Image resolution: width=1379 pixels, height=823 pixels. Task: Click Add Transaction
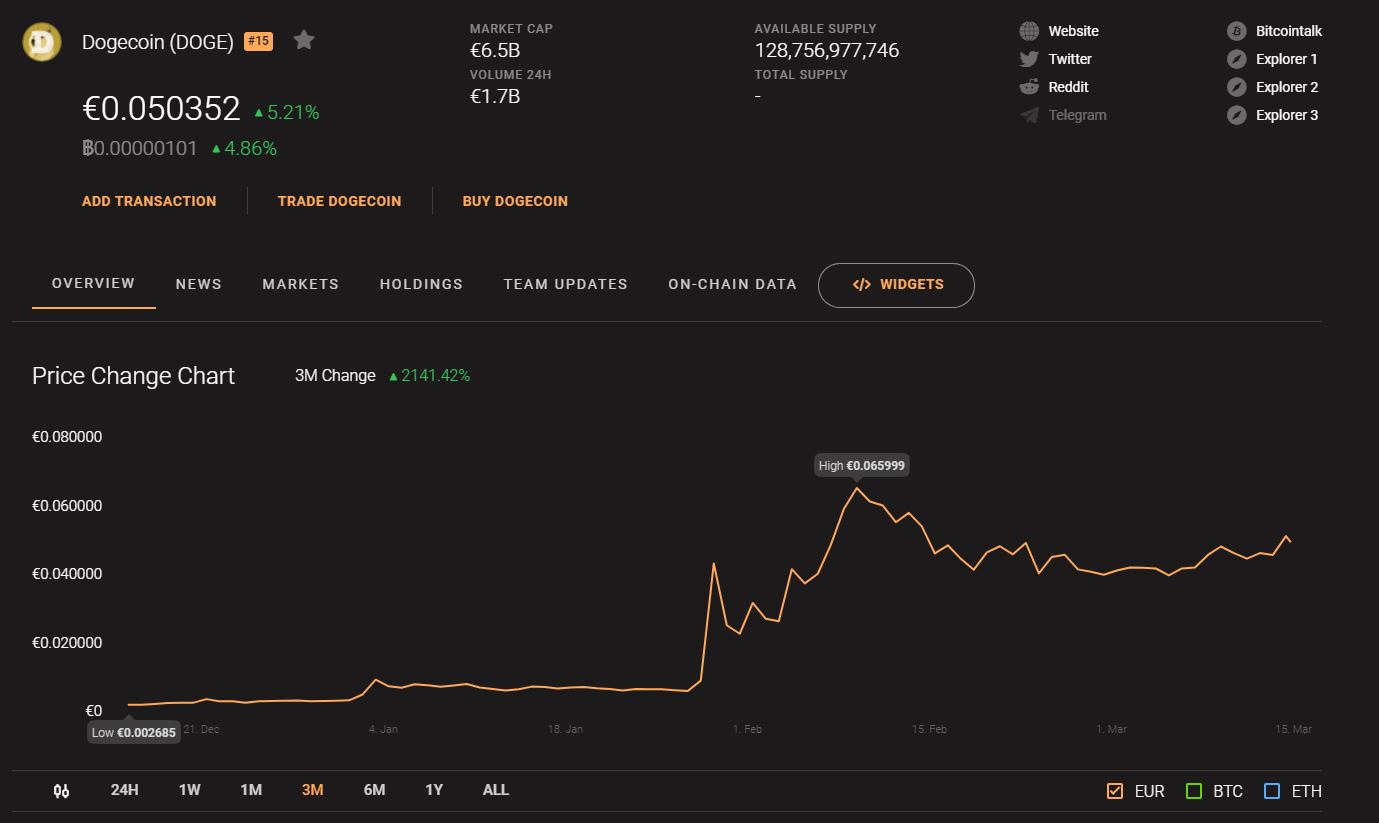pyautogui.click(x=149, y=201)
